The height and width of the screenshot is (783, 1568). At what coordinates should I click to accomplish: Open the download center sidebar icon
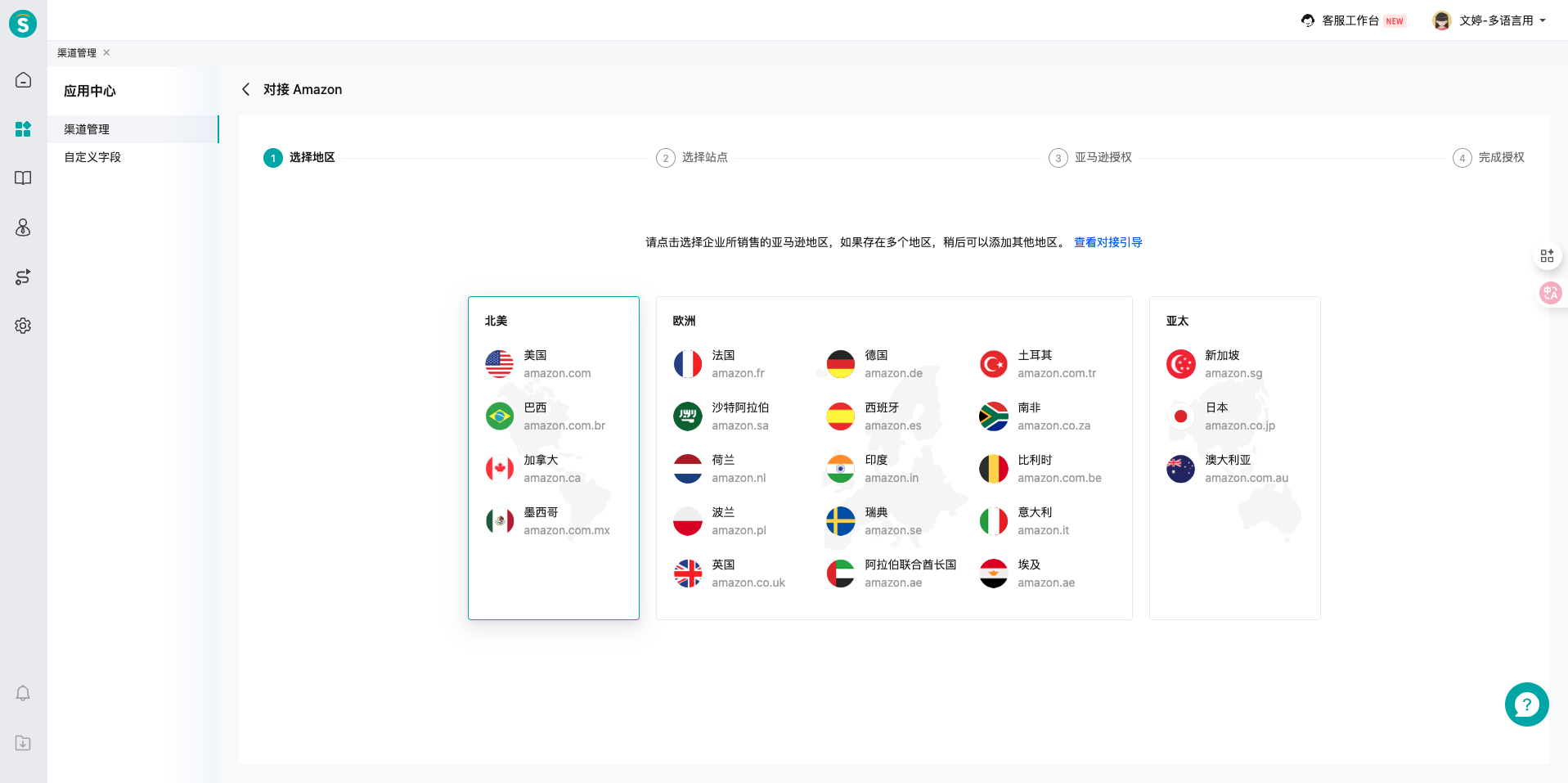coord(23,743)
